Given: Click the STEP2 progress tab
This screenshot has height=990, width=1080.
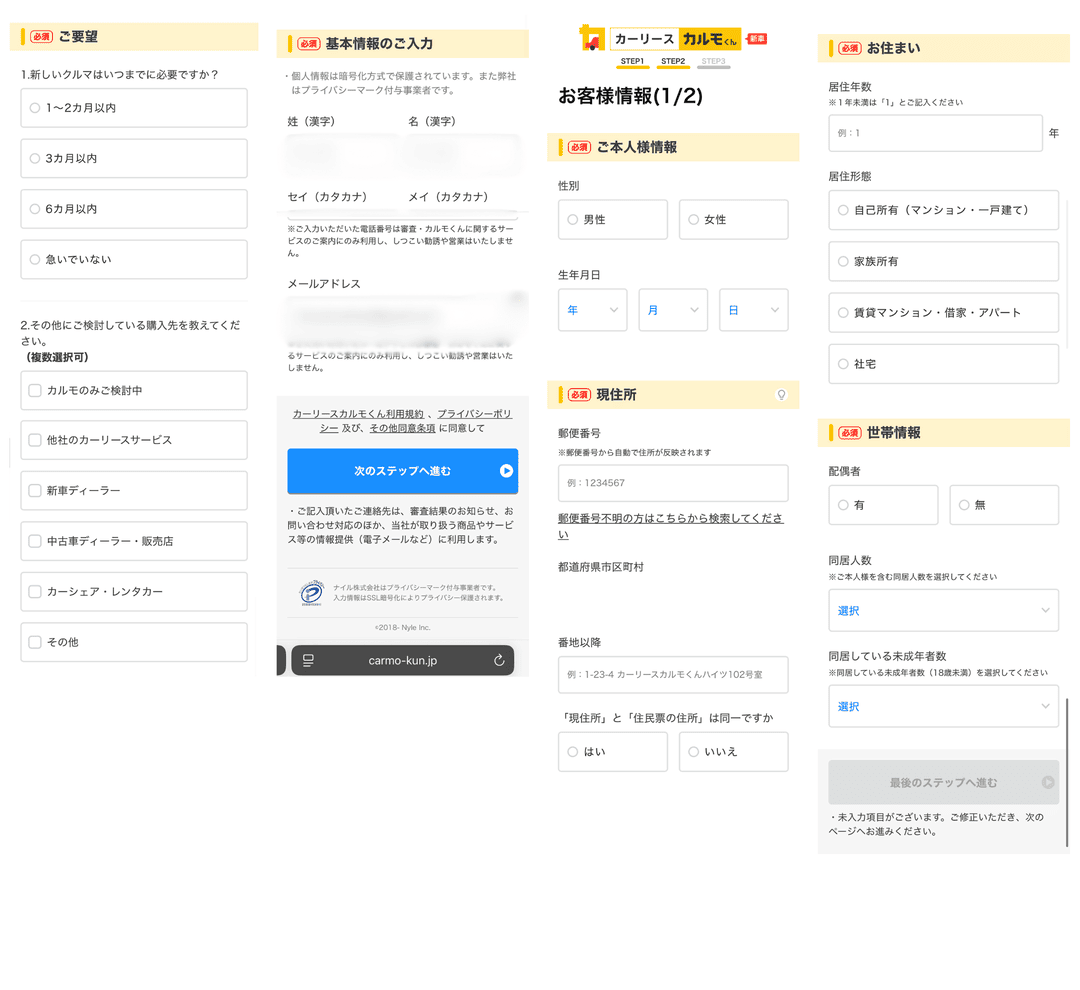Looking at the screenshot, I should click(673, 62).
